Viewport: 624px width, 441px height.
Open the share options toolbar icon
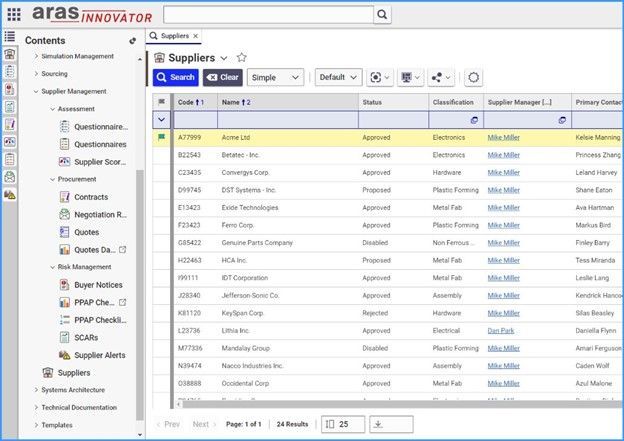click(440, 77)
